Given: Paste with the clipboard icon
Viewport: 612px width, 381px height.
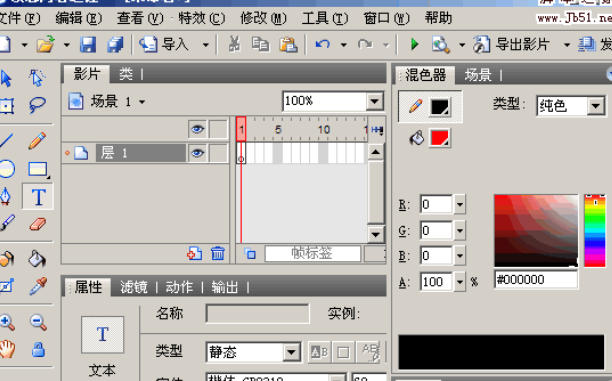Looking at the screenshot, I should click(288, 45).
